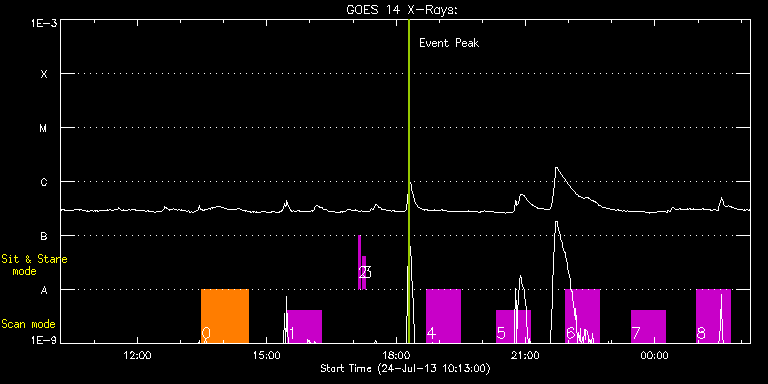Image resolution: width=768 pixels, height=384 pixels.
Task: Select magenta scan block labeled 5
Action: tap(513, 326)
